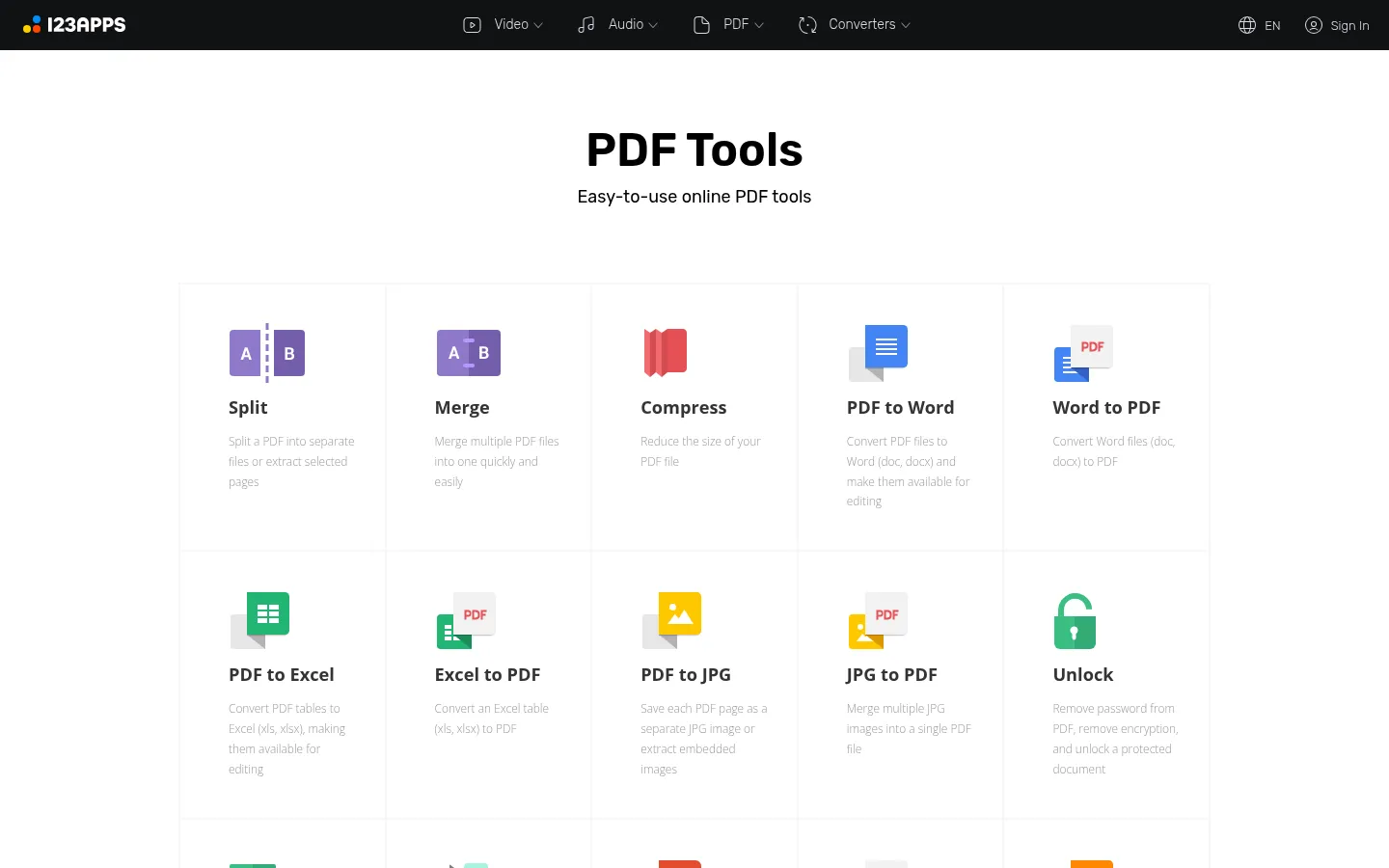The image size is (1389, 868).
Task: Expand the Video dropdown chevron
Action: pyautogui.click(x=538, y=26)
